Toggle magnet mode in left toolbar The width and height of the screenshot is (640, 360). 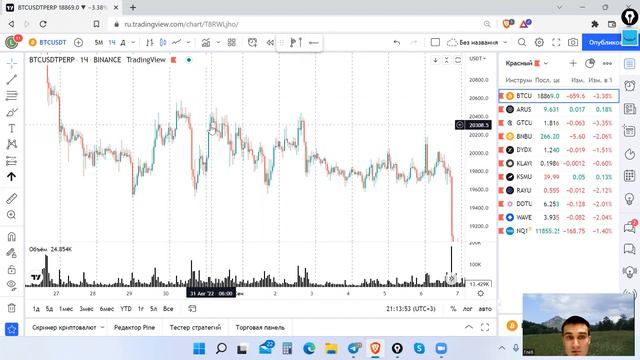pyautogui.click(x=11, y=237)
